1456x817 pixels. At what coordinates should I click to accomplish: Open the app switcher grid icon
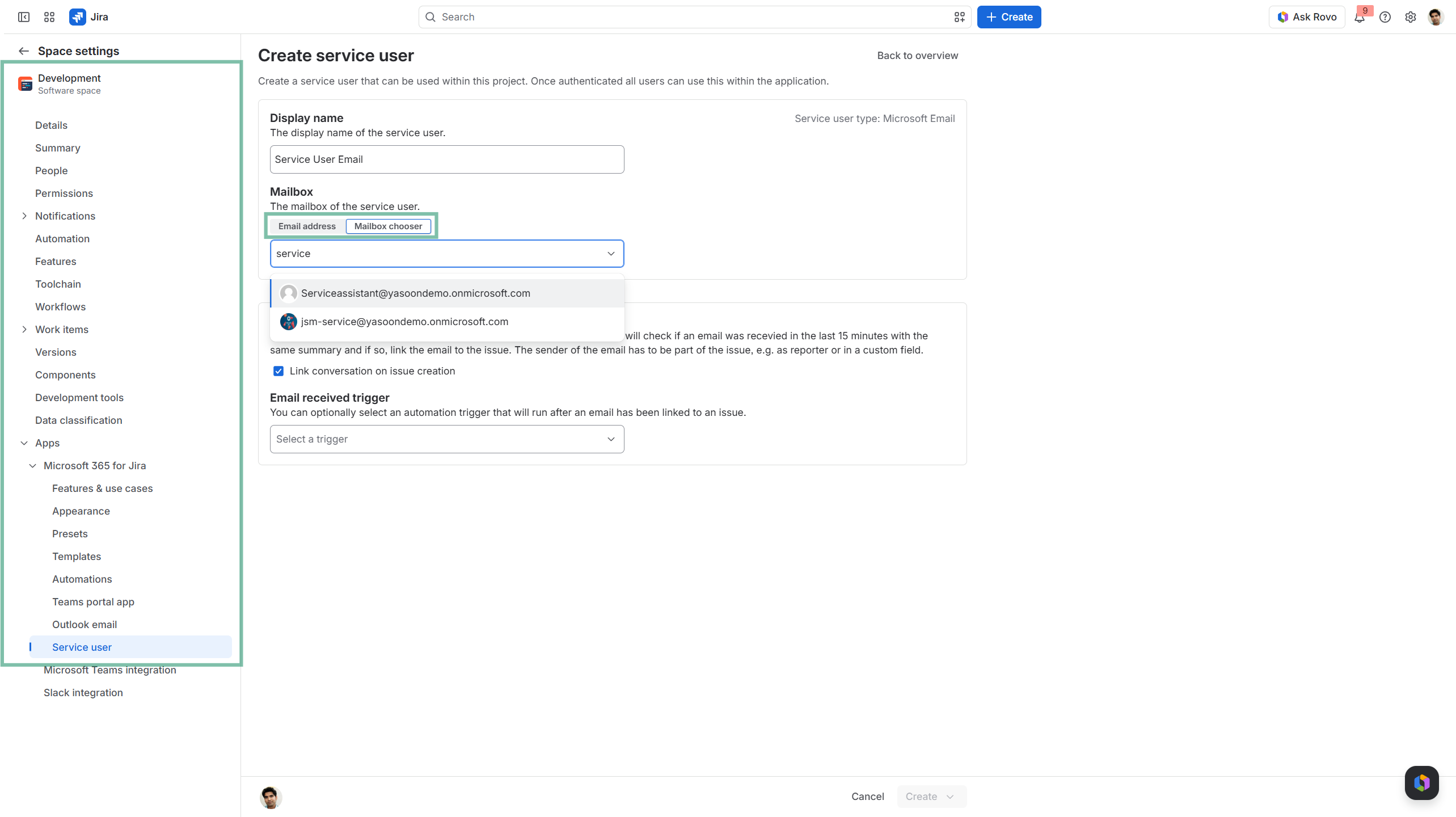49,17
